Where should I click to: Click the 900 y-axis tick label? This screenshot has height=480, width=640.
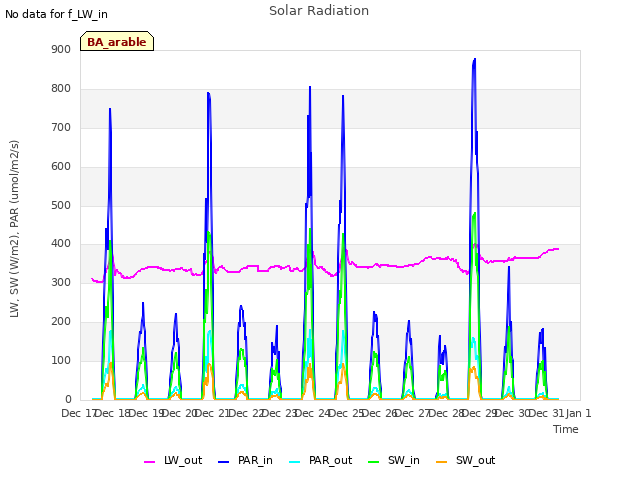coord(61,49)
